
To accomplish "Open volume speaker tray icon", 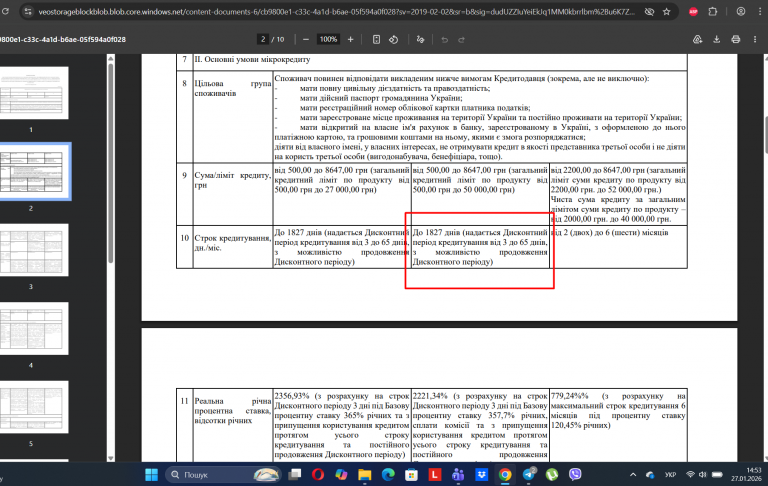I will (703, 474).
